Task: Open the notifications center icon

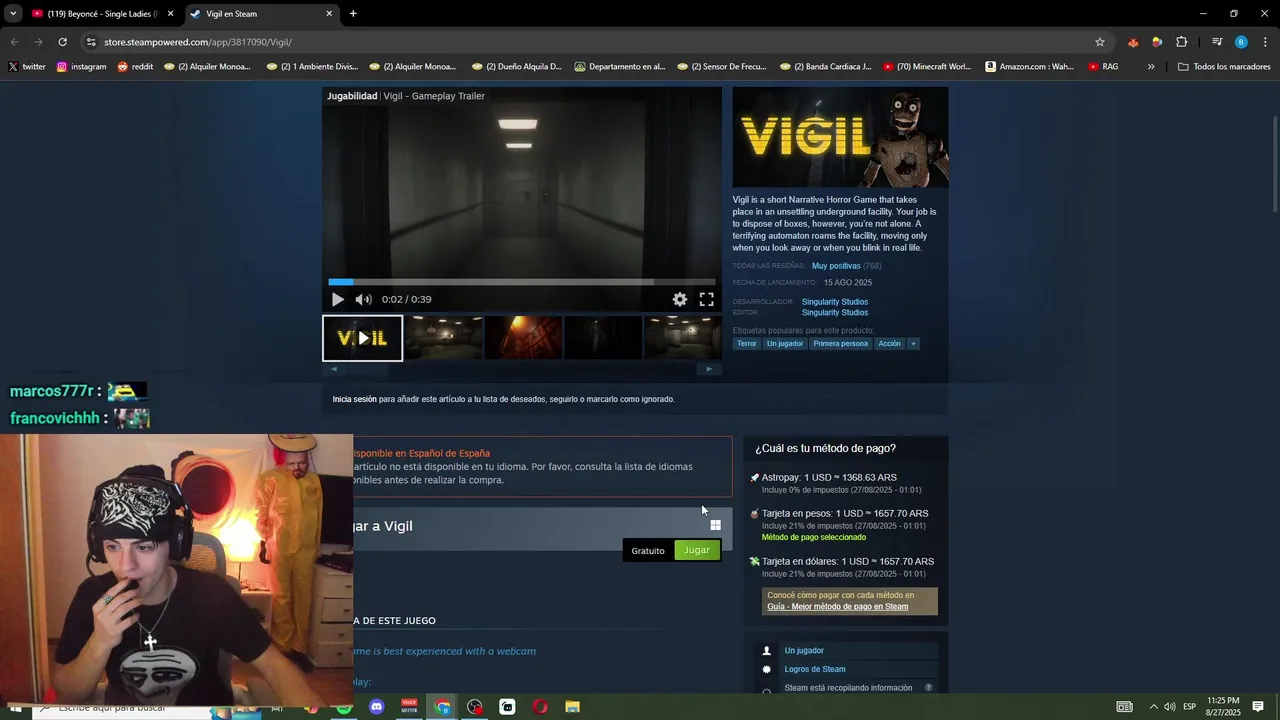Action: coord(1258,707)
